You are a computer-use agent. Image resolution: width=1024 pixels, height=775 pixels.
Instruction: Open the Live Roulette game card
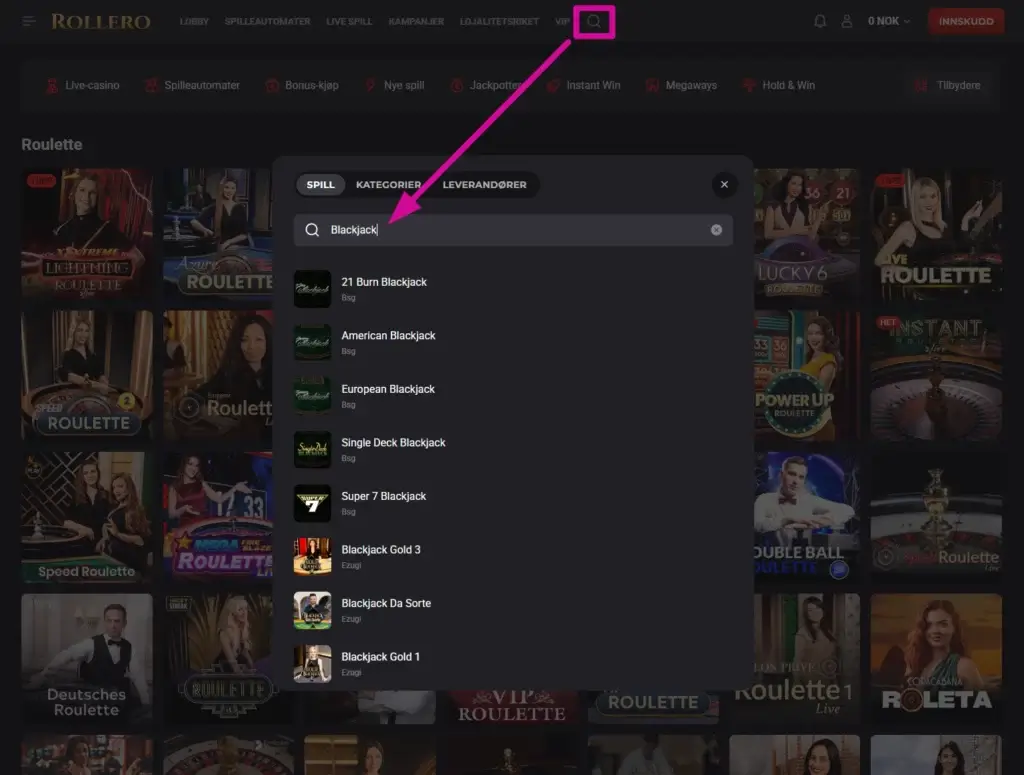pos(936,234)
